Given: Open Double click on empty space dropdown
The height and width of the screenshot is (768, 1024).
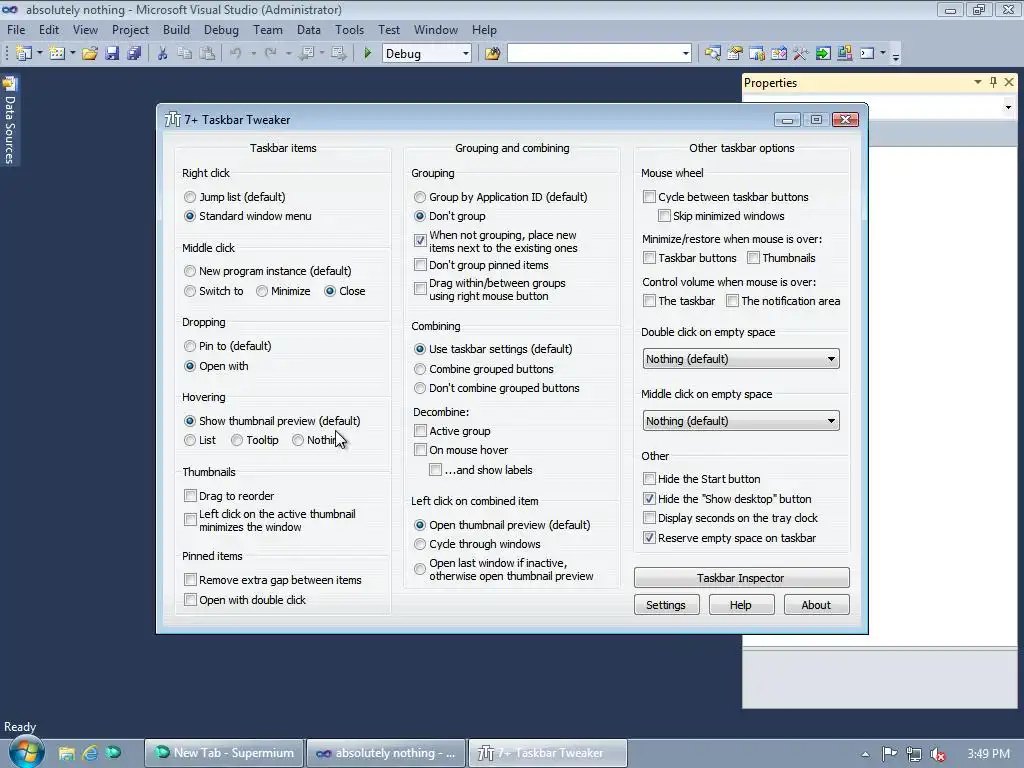Looking at the screenshot, I should tap(741, 359).
